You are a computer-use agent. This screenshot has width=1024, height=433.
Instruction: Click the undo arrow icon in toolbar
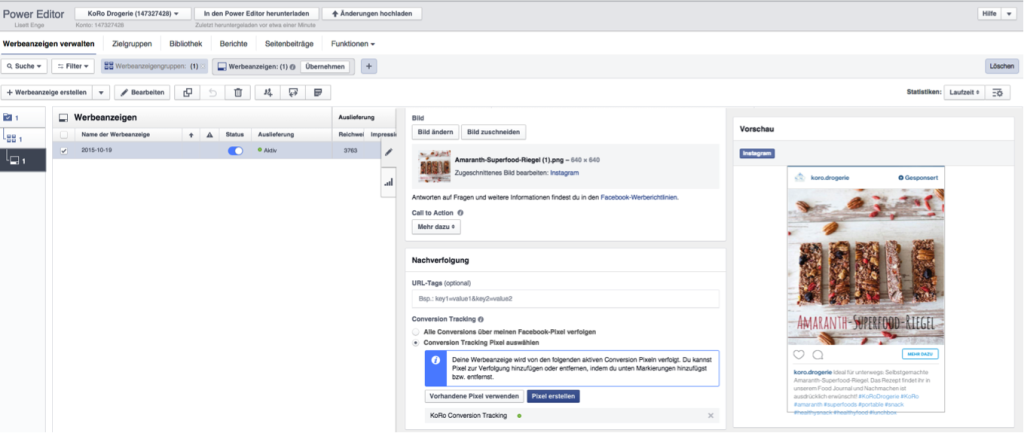tap(212, 93)
